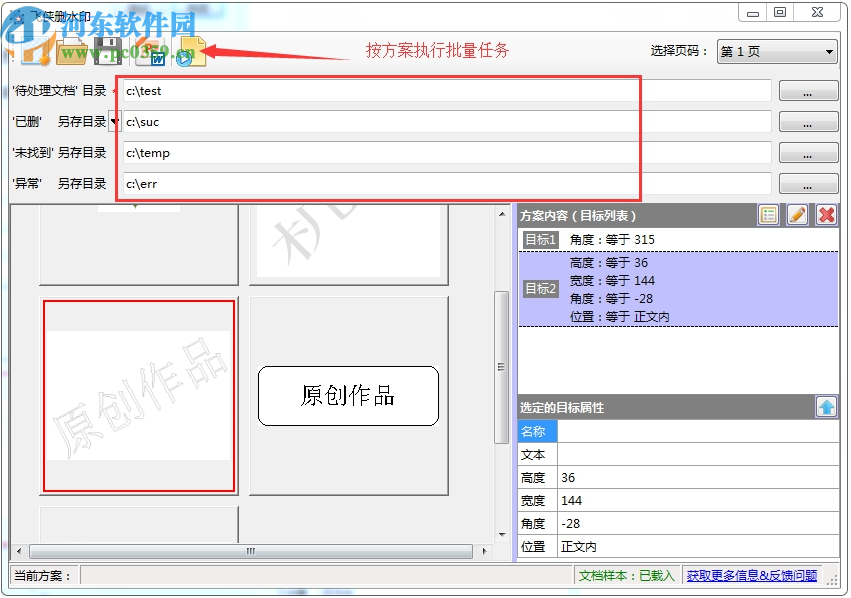851x598 pixels.
Task: Click the 高度 value cell showing 36
Action: (x=698, y=478)
